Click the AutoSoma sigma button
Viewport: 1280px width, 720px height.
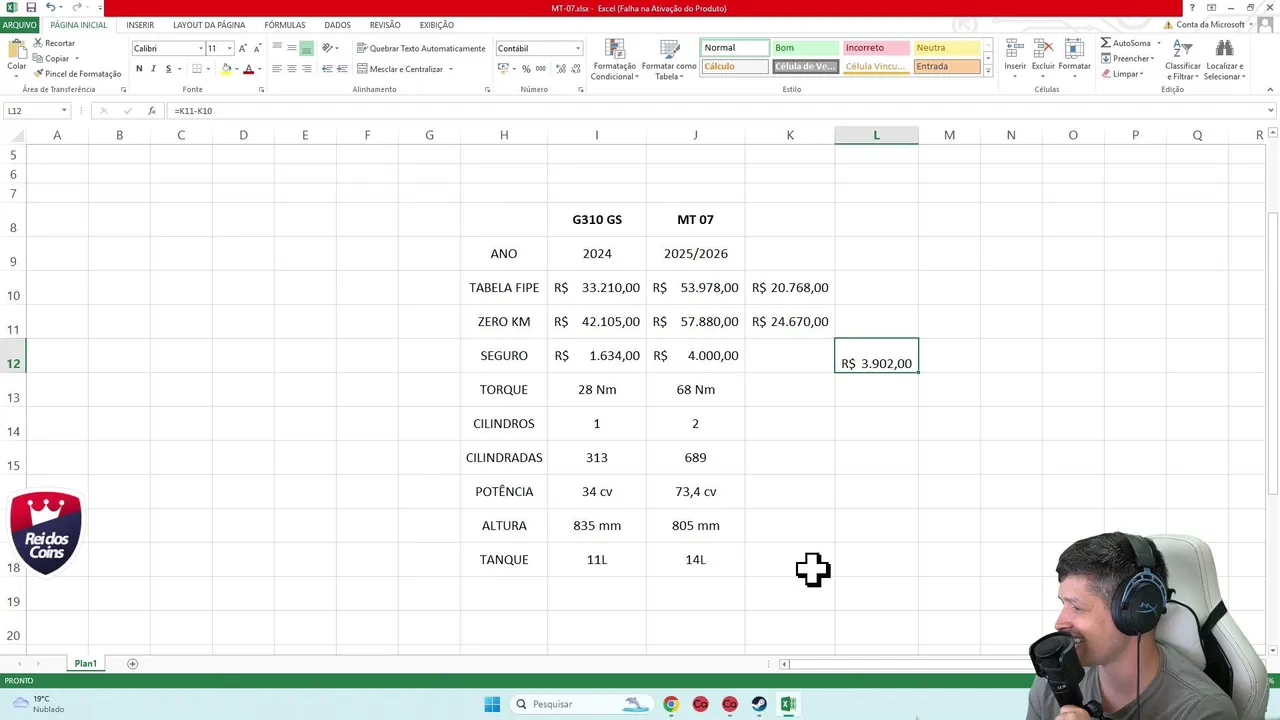pos(1127,43)
